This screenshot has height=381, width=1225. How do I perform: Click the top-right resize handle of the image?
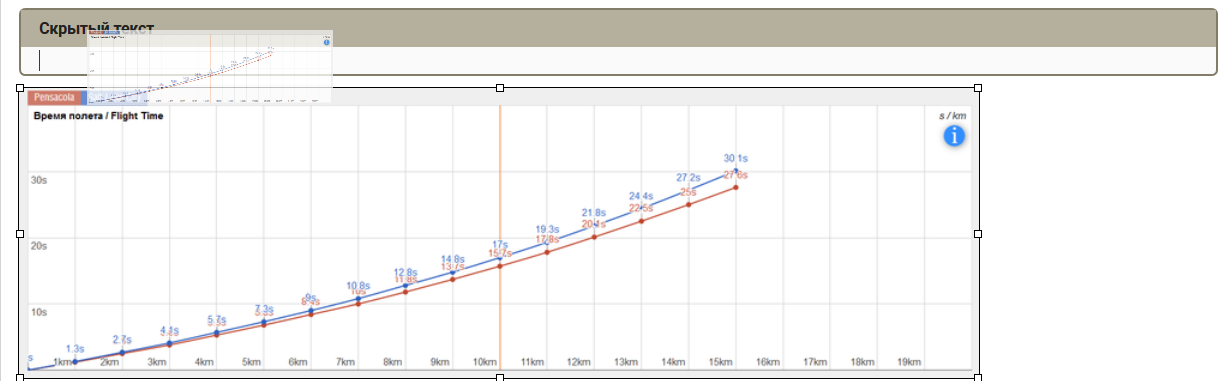point(978,88)
